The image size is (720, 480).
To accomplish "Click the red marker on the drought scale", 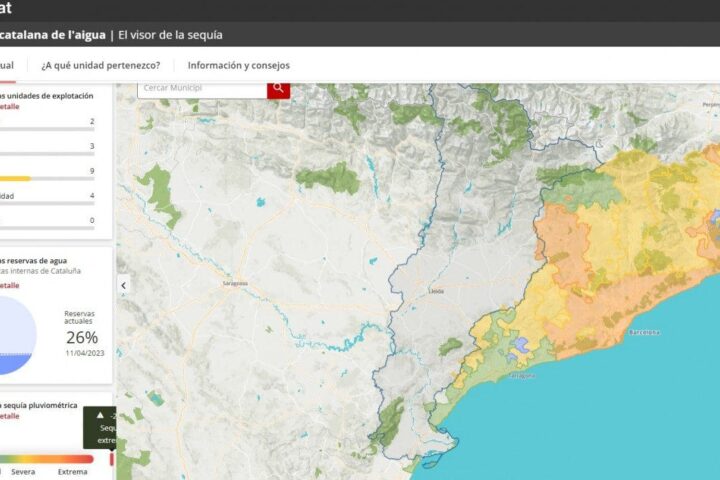I will click(111, 459).
